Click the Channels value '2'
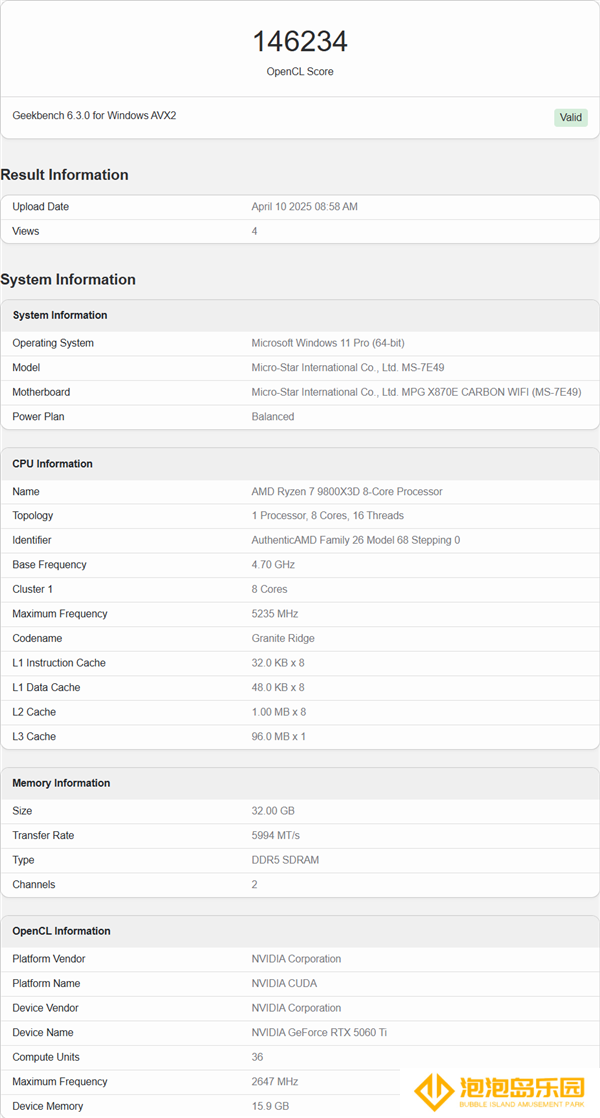 (x=254, y=884)
